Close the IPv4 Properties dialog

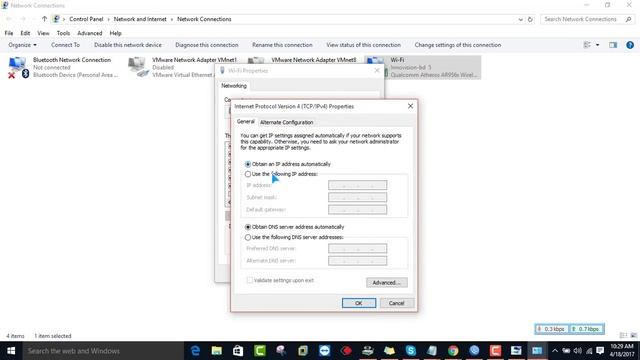410,106
